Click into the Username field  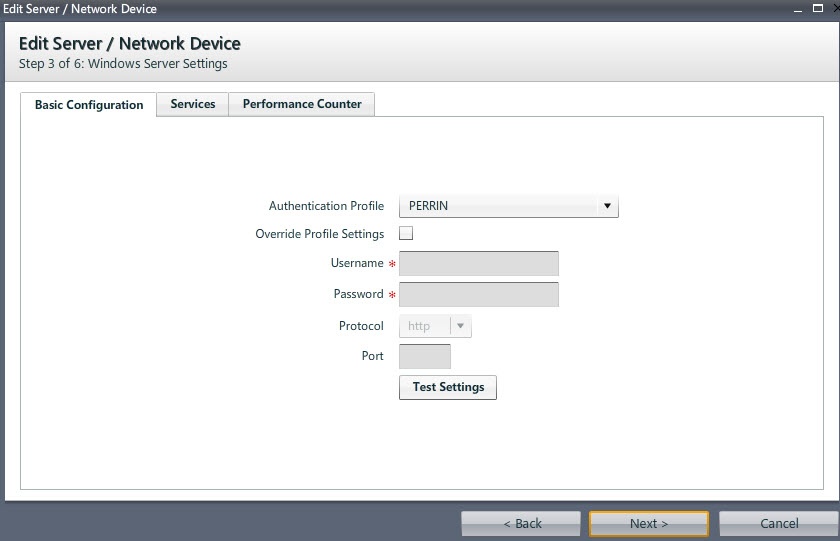point(478,263)
